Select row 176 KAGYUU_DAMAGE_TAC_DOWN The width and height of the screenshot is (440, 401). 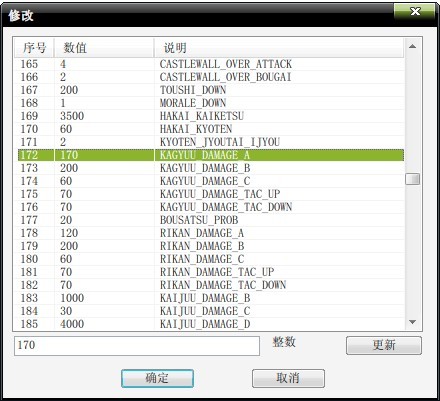[x=211, y=207]
